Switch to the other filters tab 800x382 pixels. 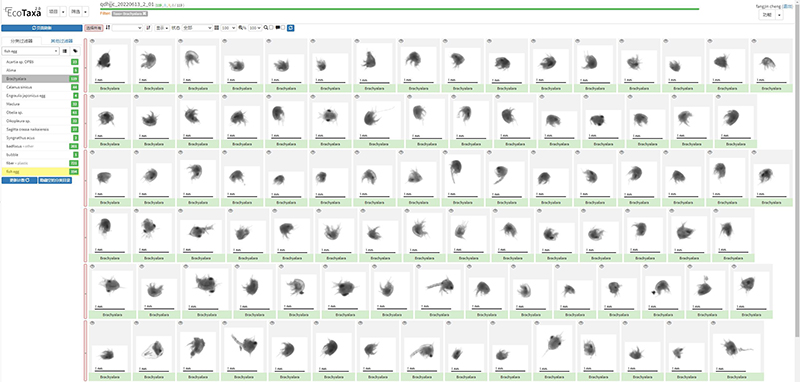(61, 40)
